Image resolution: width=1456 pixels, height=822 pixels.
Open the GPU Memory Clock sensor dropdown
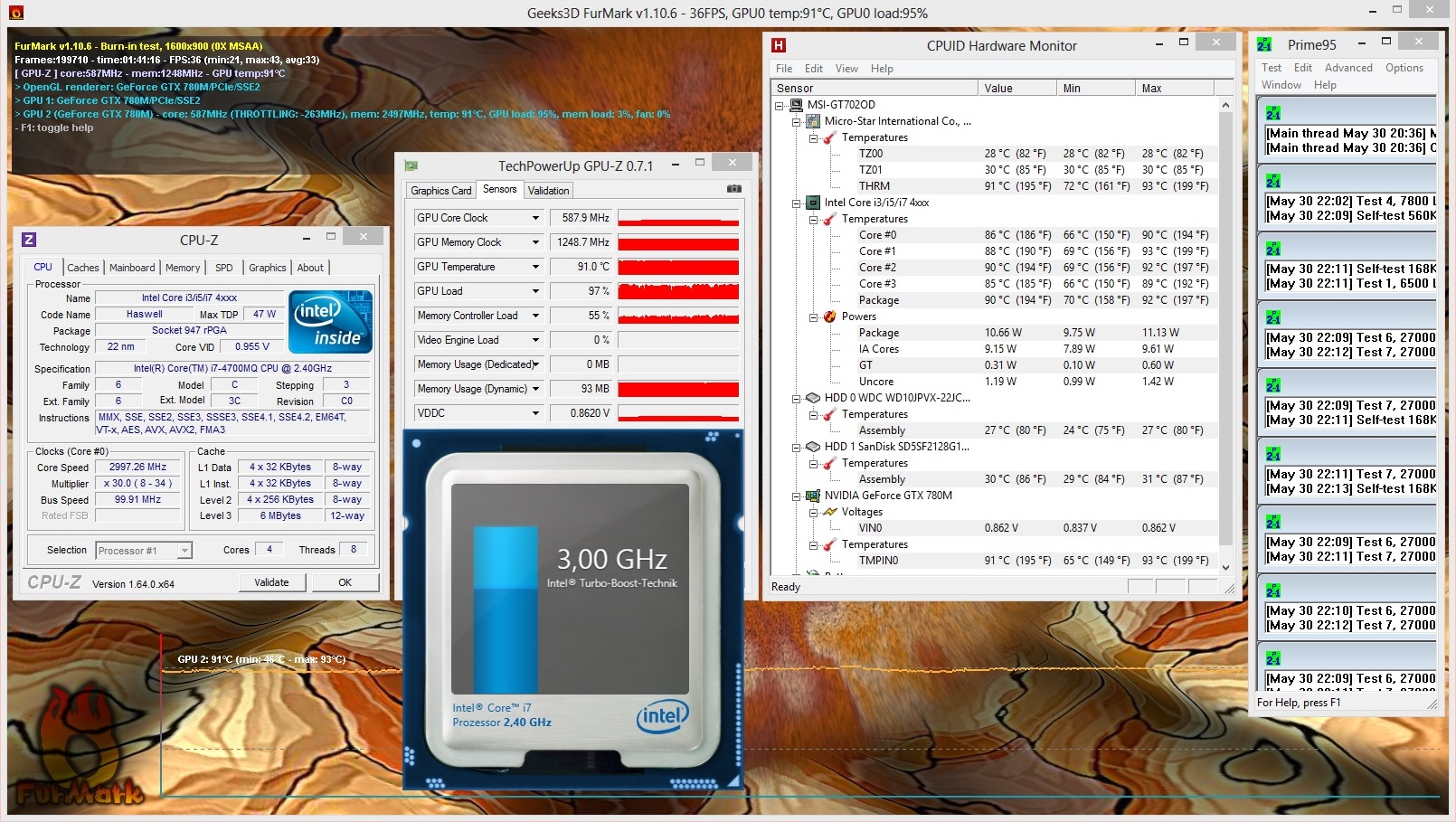535,242
